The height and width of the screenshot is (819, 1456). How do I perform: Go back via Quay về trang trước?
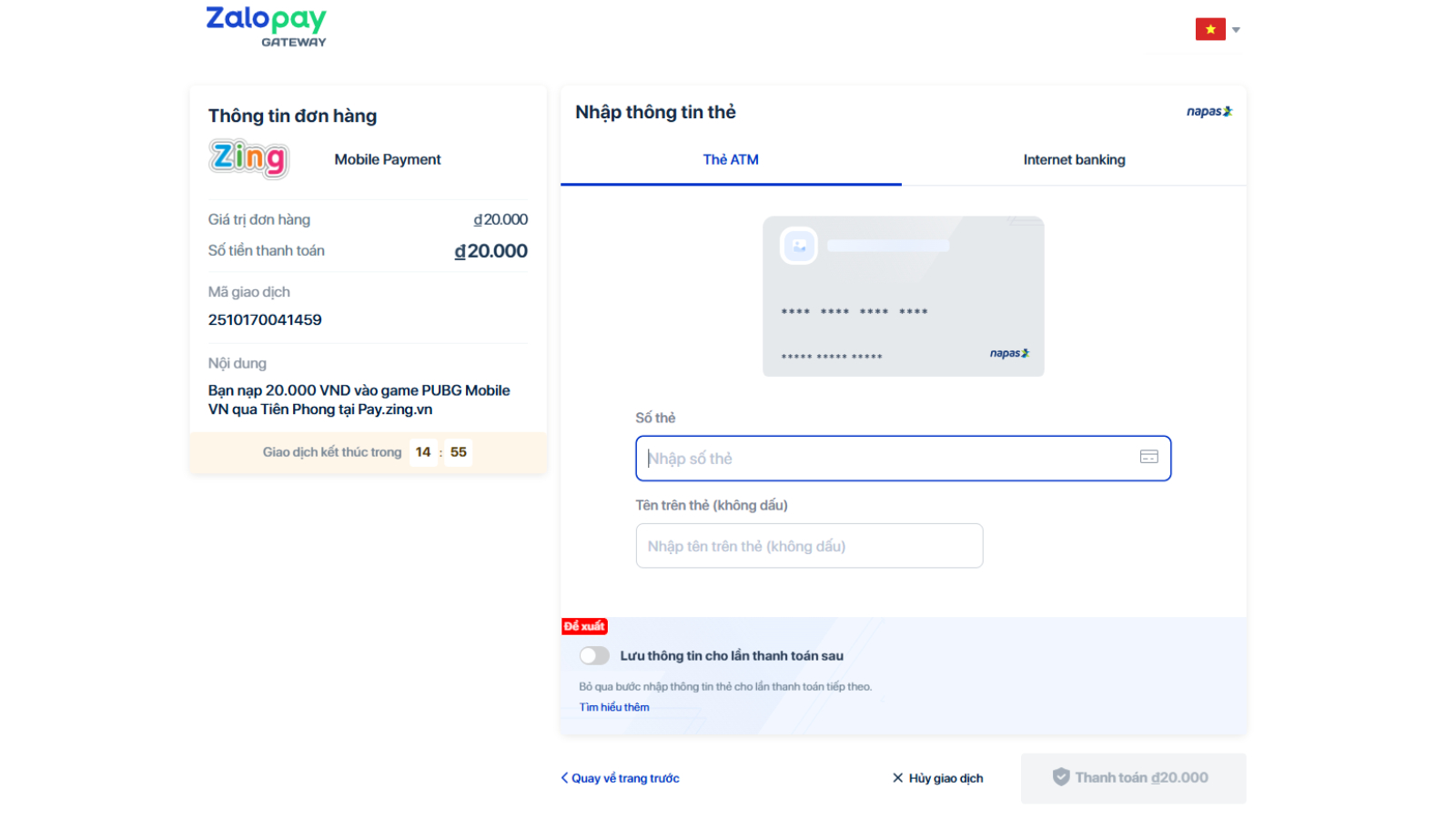point(621,778)
